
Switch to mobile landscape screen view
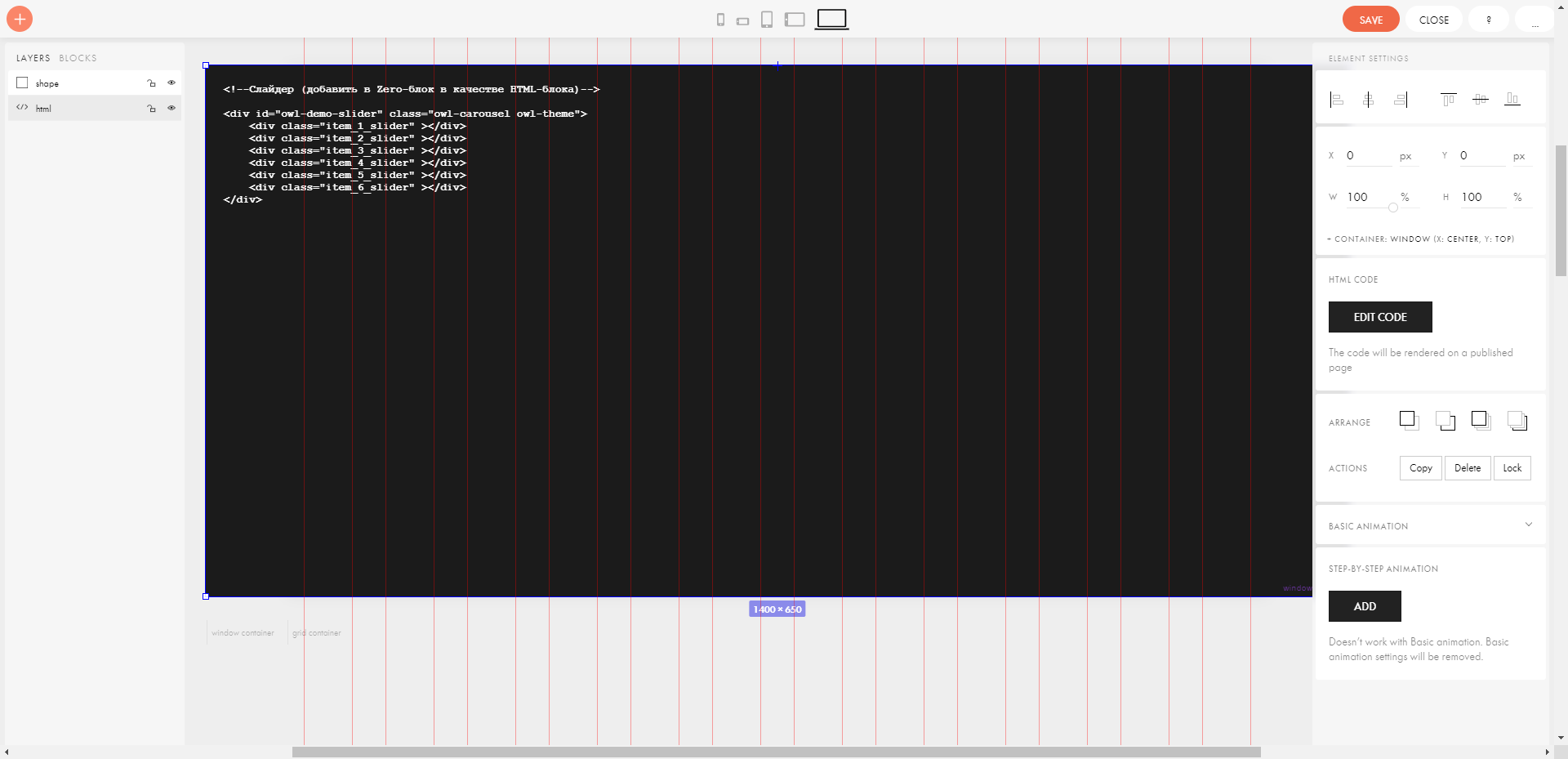point(742,21)
